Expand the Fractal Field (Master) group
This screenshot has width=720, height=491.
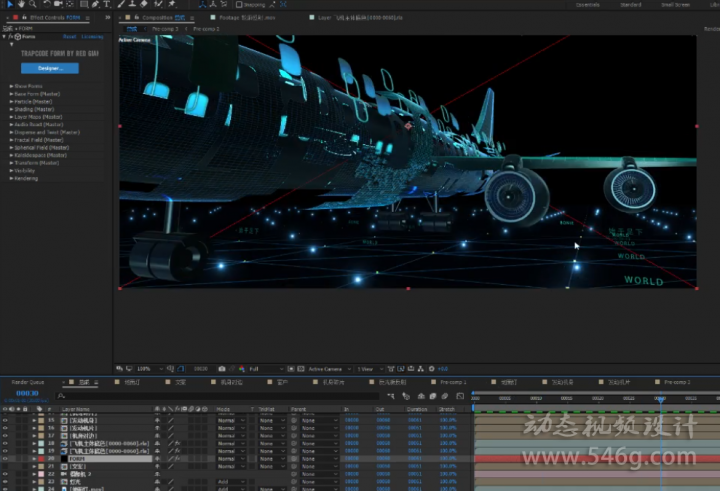(11, 140)
